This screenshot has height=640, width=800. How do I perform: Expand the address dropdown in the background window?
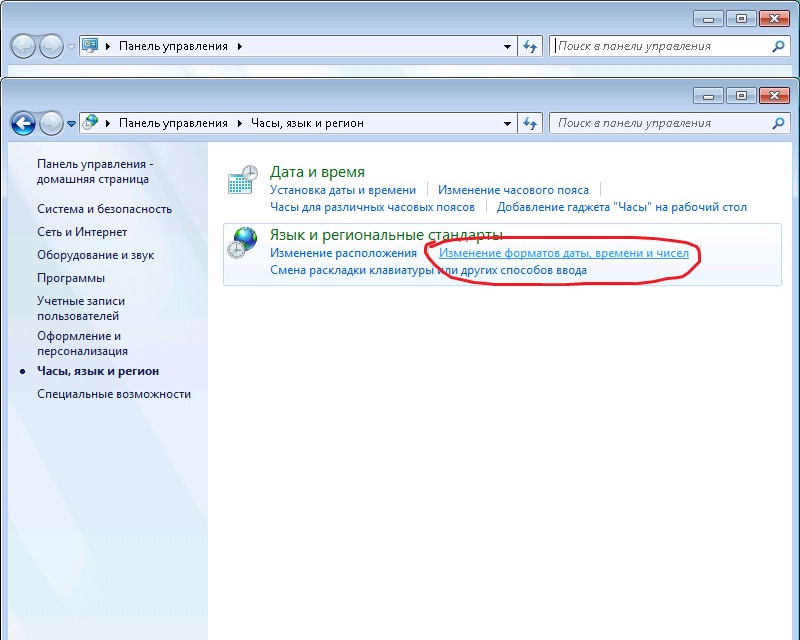[x=507, y=46]
